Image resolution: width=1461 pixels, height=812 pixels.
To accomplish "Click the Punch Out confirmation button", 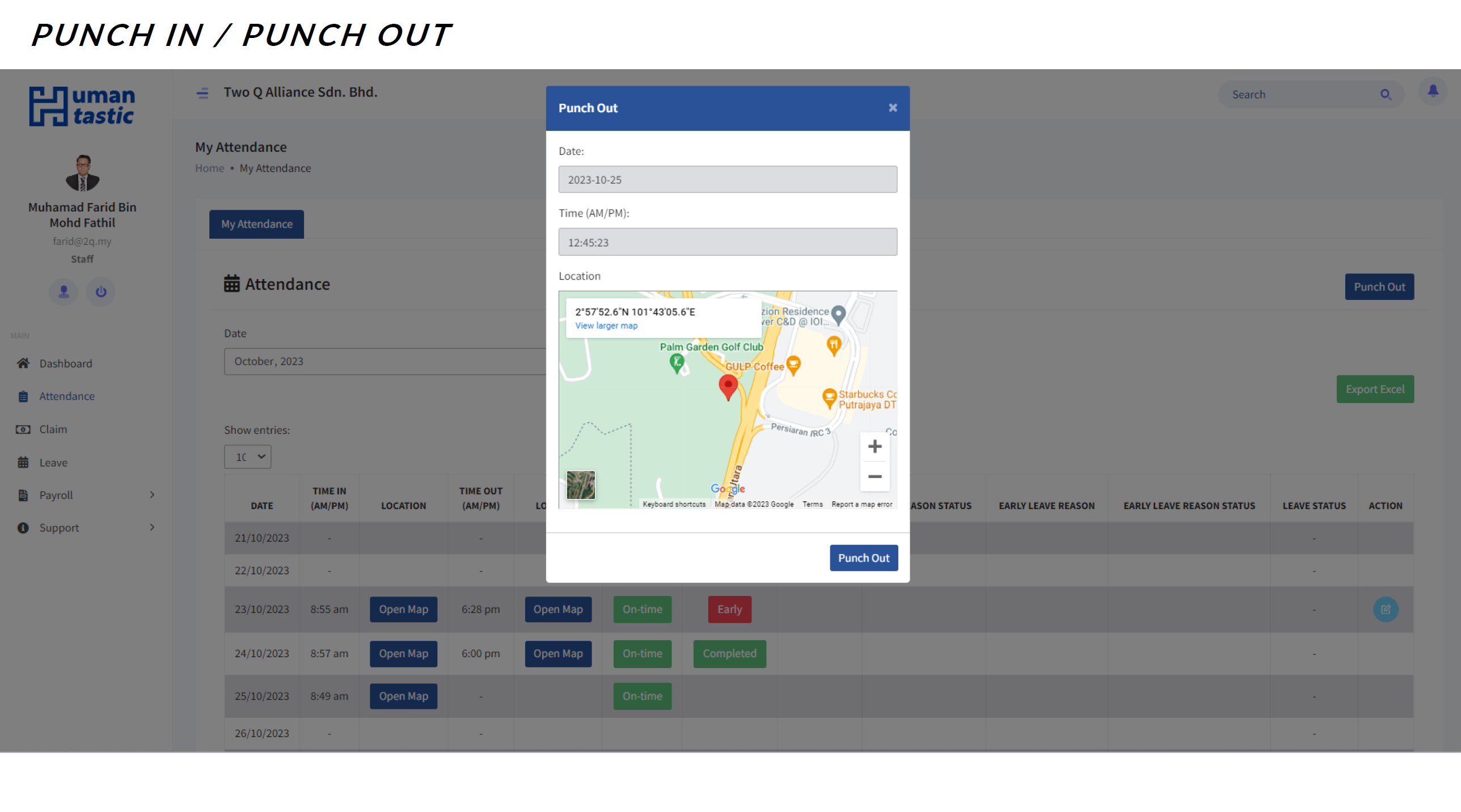I will tap(863, 558).
